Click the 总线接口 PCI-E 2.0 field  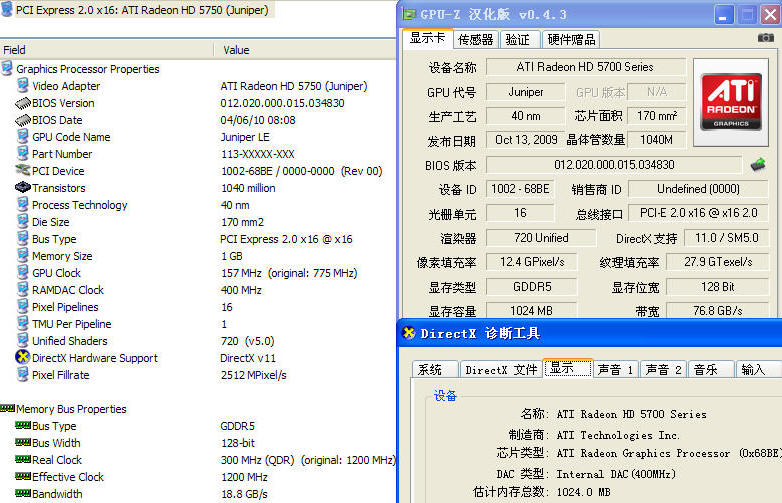coord(698,213)
